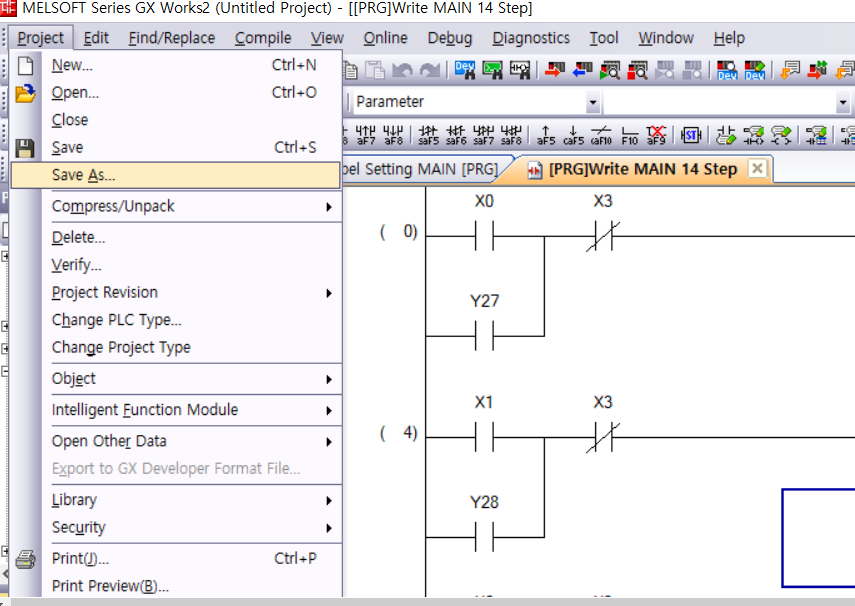Click the Redo arrow icon
The image size is (855, 606).
point(430,70)
